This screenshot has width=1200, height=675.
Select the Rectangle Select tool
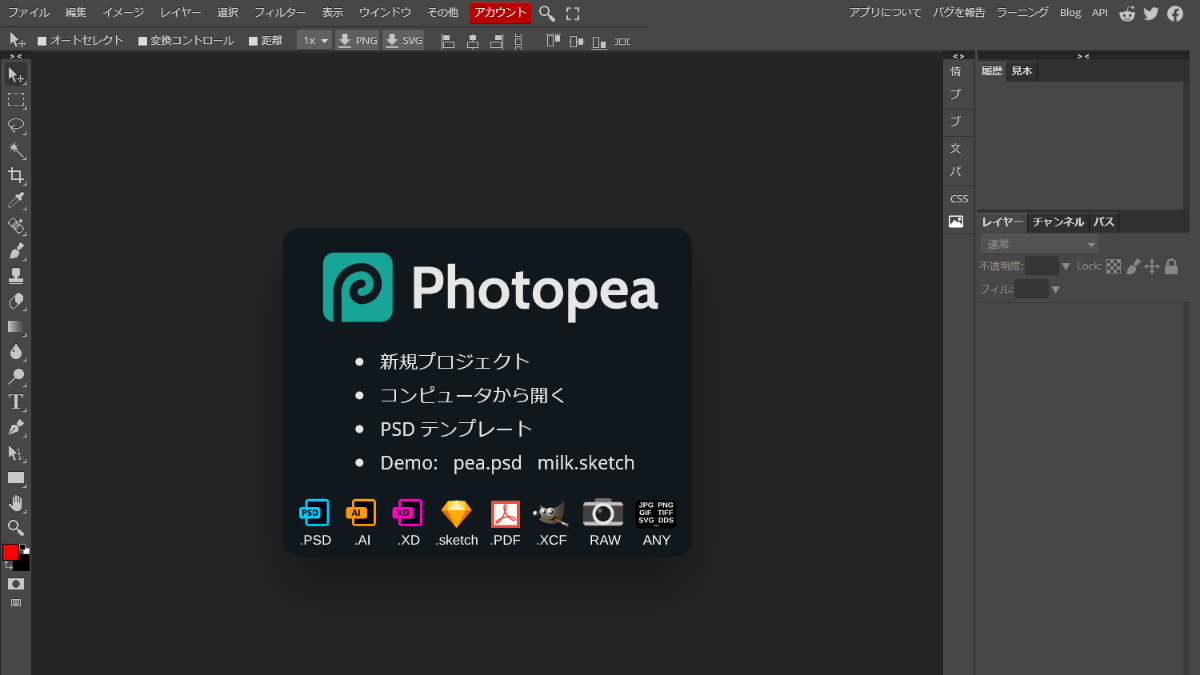16,100
